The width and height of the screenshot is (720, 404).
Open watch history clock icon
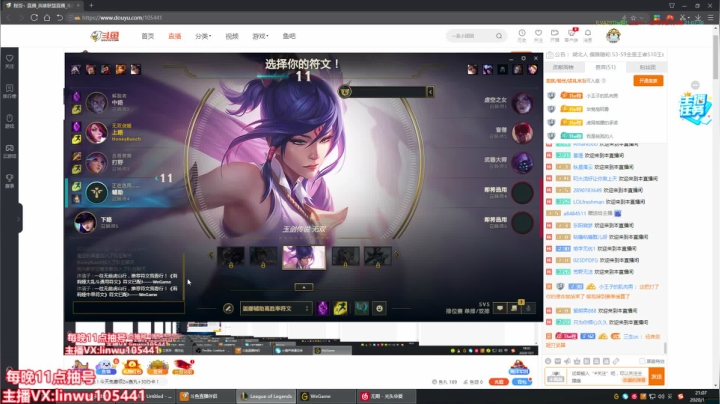522,35
